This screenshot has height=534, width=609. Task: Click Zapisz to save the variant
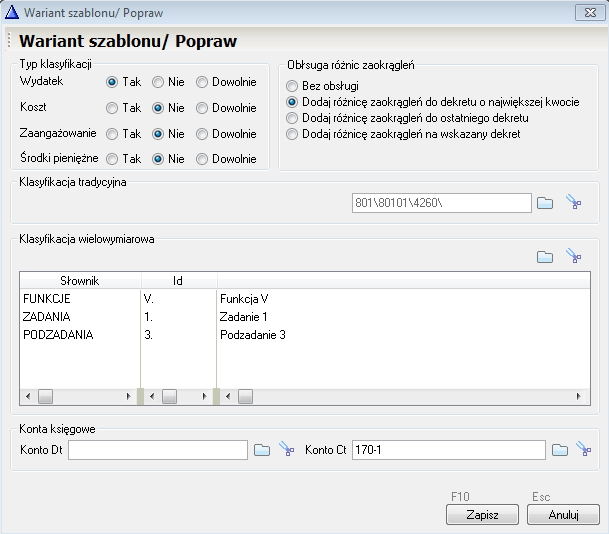click(x=482, y=514)
